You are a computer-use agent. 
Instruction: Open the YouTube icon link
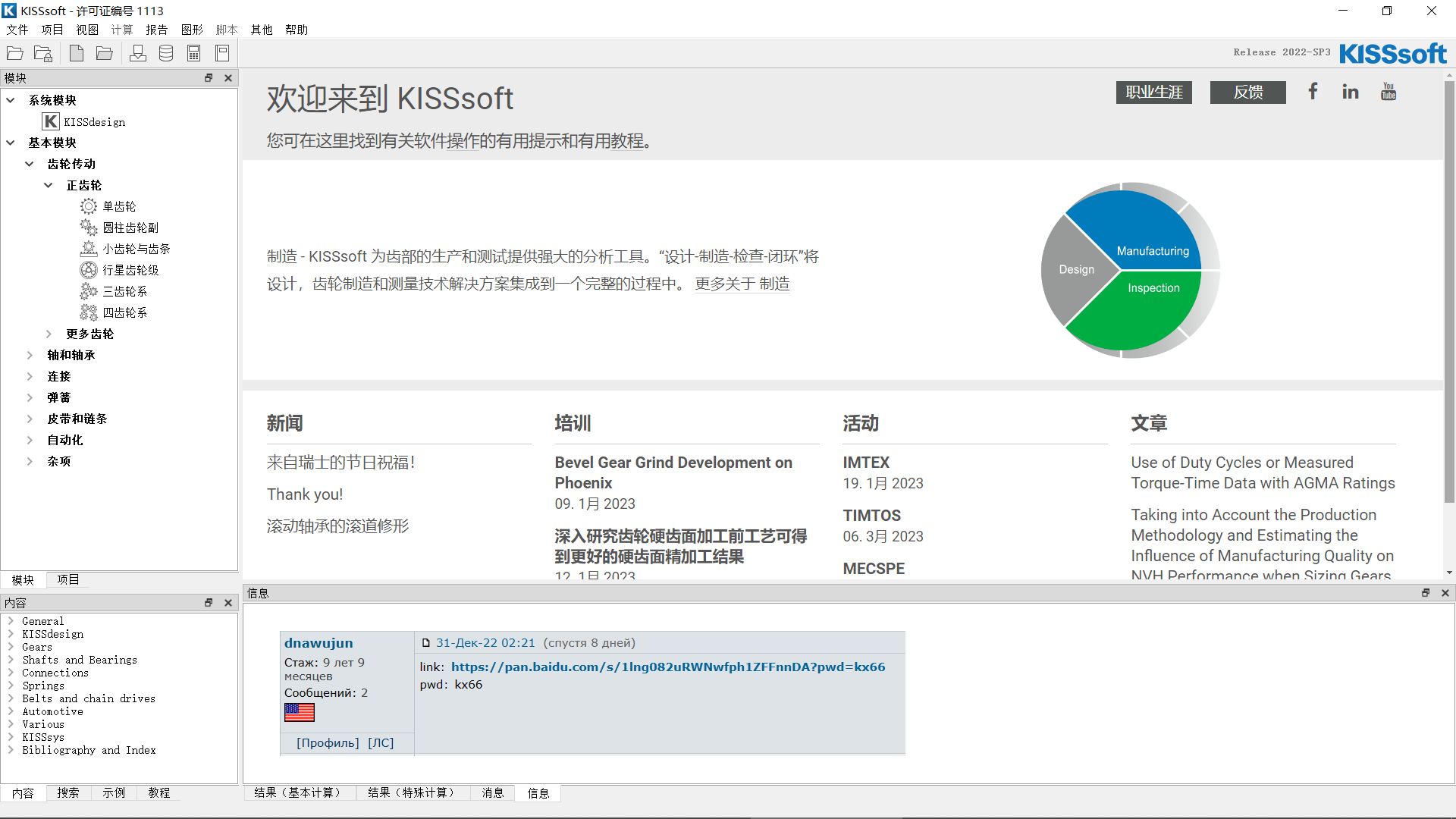(x=1389, y=92)
